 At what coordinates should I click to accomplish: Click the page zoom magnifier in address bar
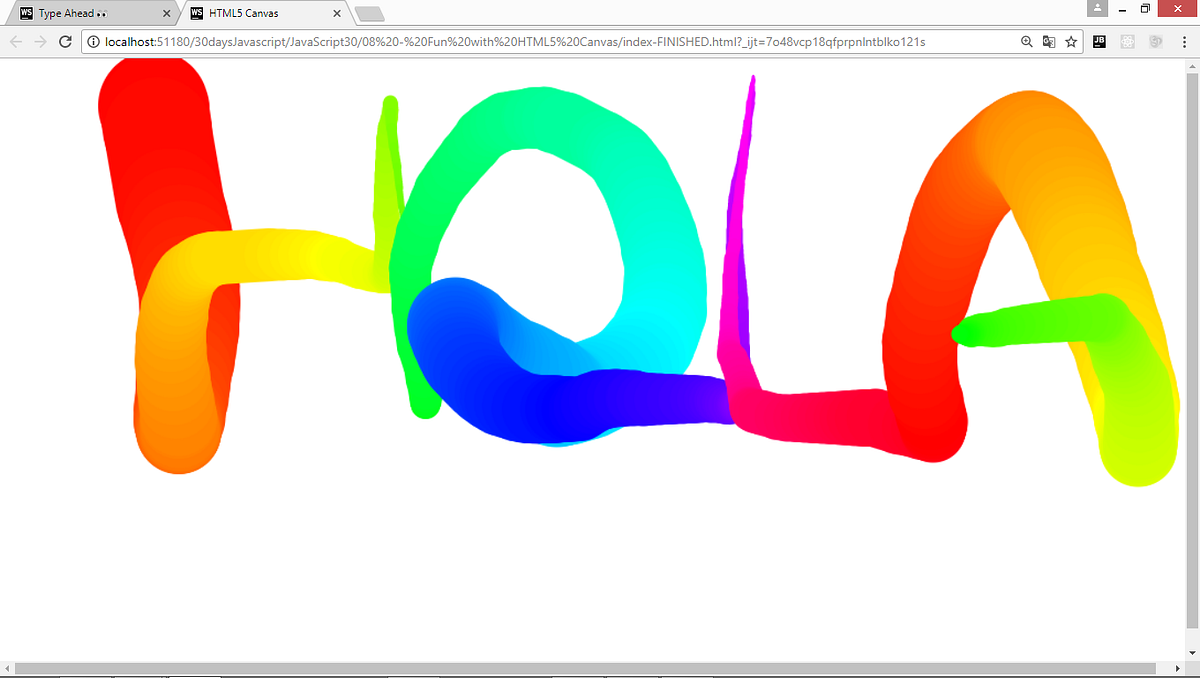pos(1027,42)
